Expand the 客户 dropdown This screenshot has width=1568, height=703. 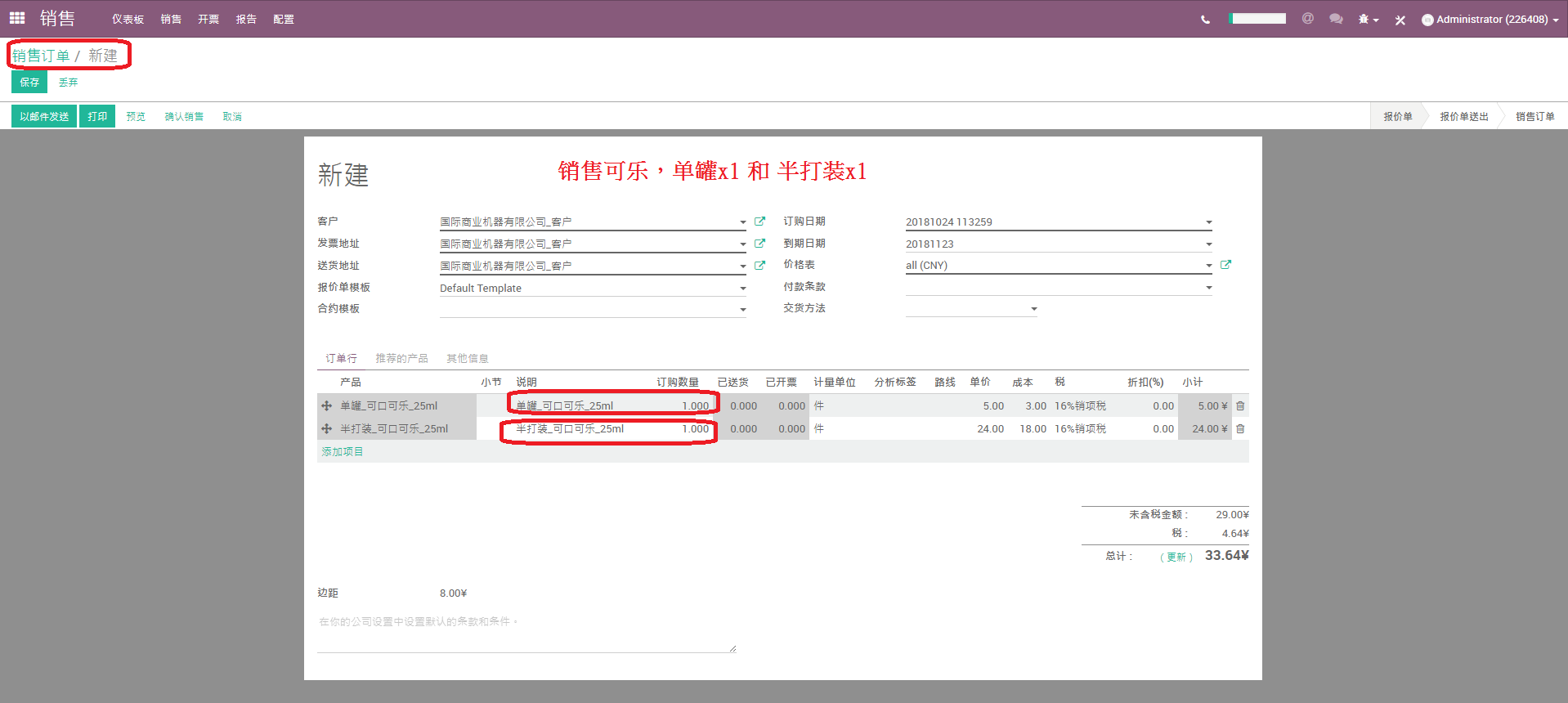(743, 222)
